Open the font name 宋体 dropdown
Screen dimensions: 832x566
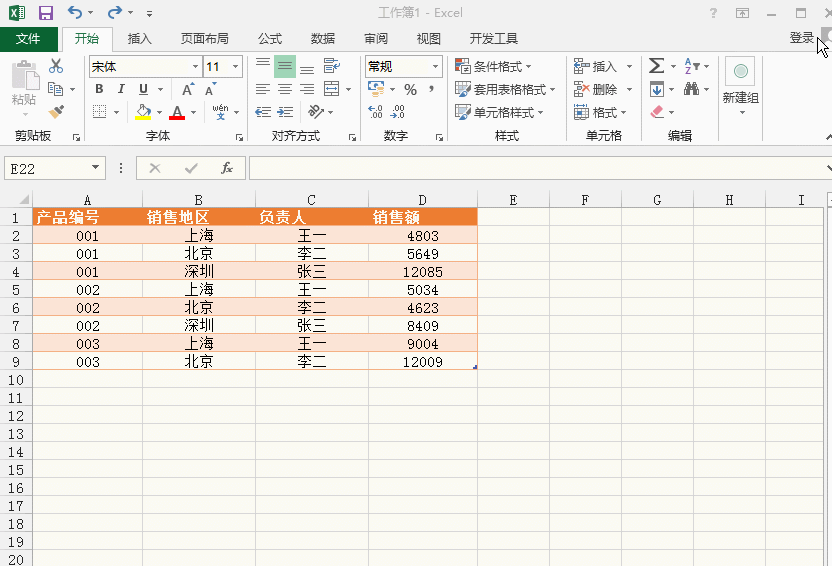[195, 66]
